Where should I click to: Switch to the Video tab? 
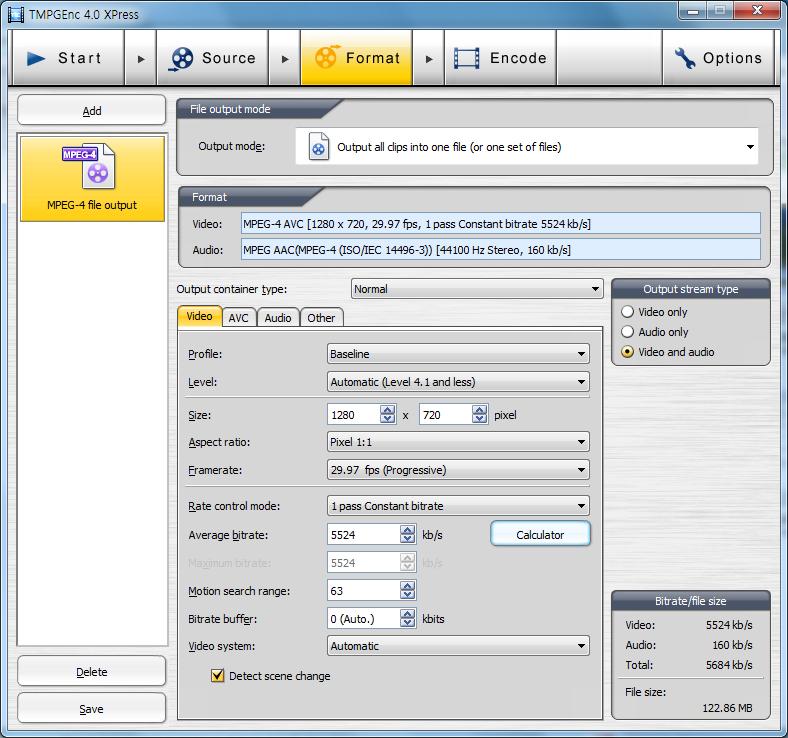pyautogui.click(x=200, y=317)
